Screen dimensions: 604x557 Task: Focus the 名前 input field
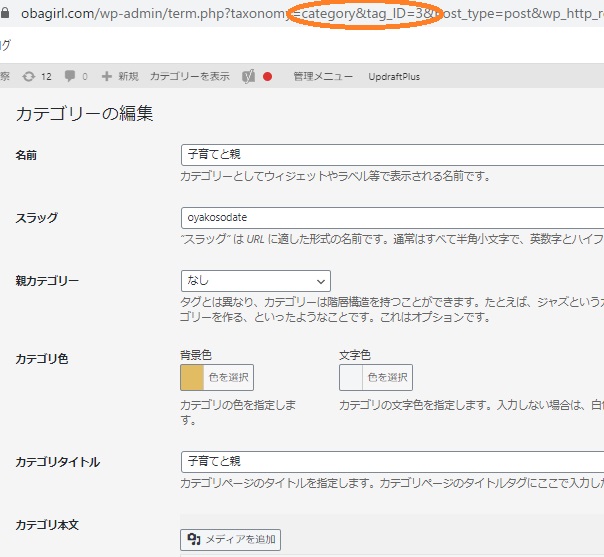click(392, 155)
